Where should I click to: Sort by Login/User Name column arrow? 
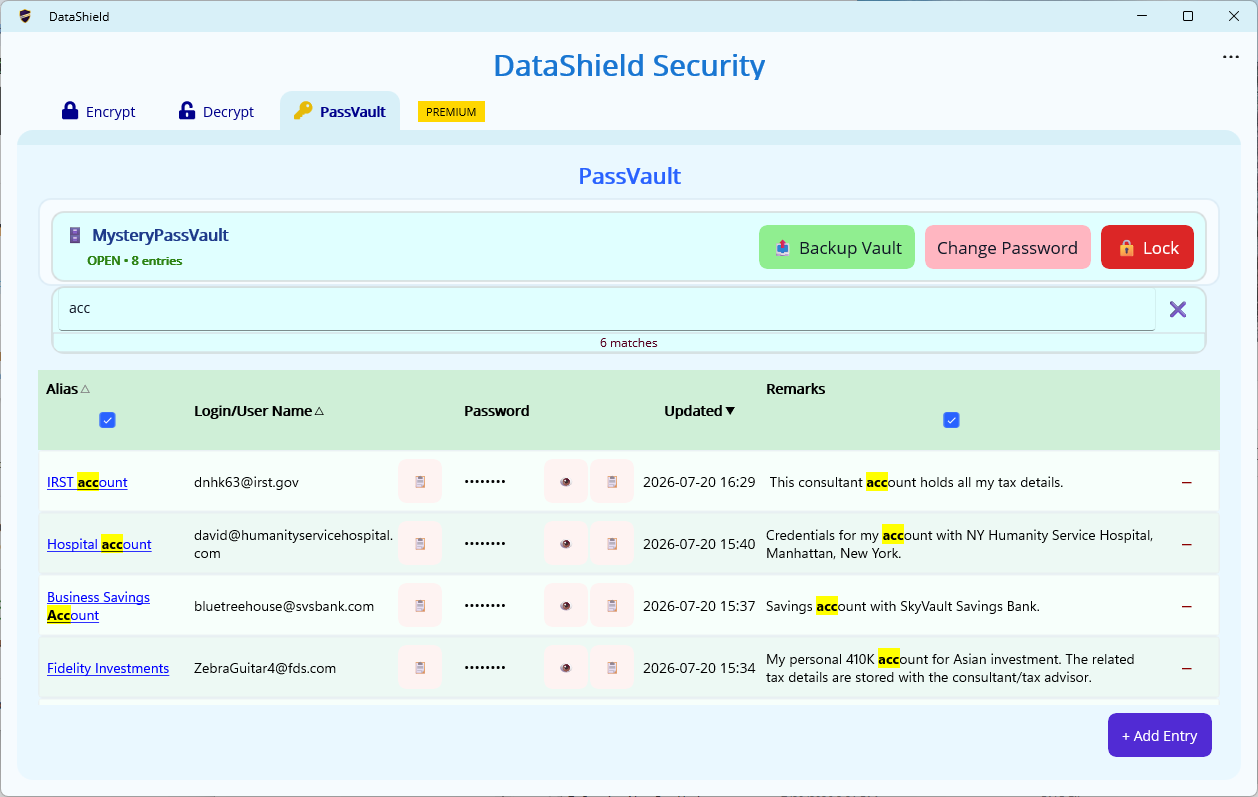(319, 411)
